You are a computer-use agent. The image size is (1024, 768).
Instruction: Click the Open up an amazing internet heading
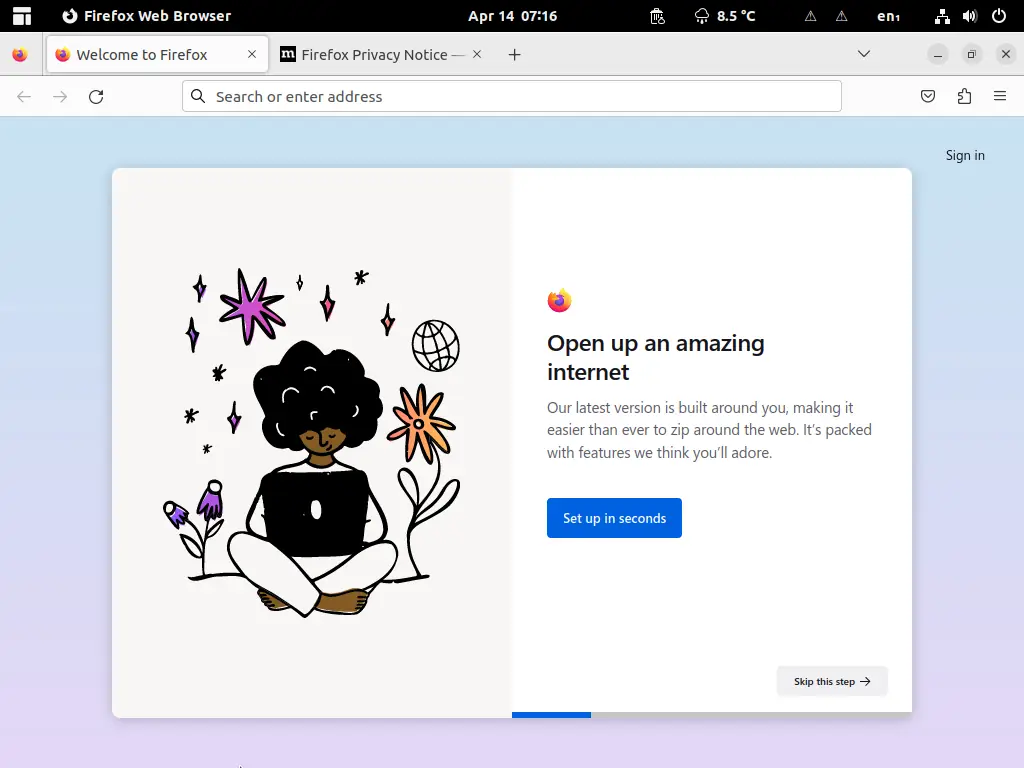point(656,357)
